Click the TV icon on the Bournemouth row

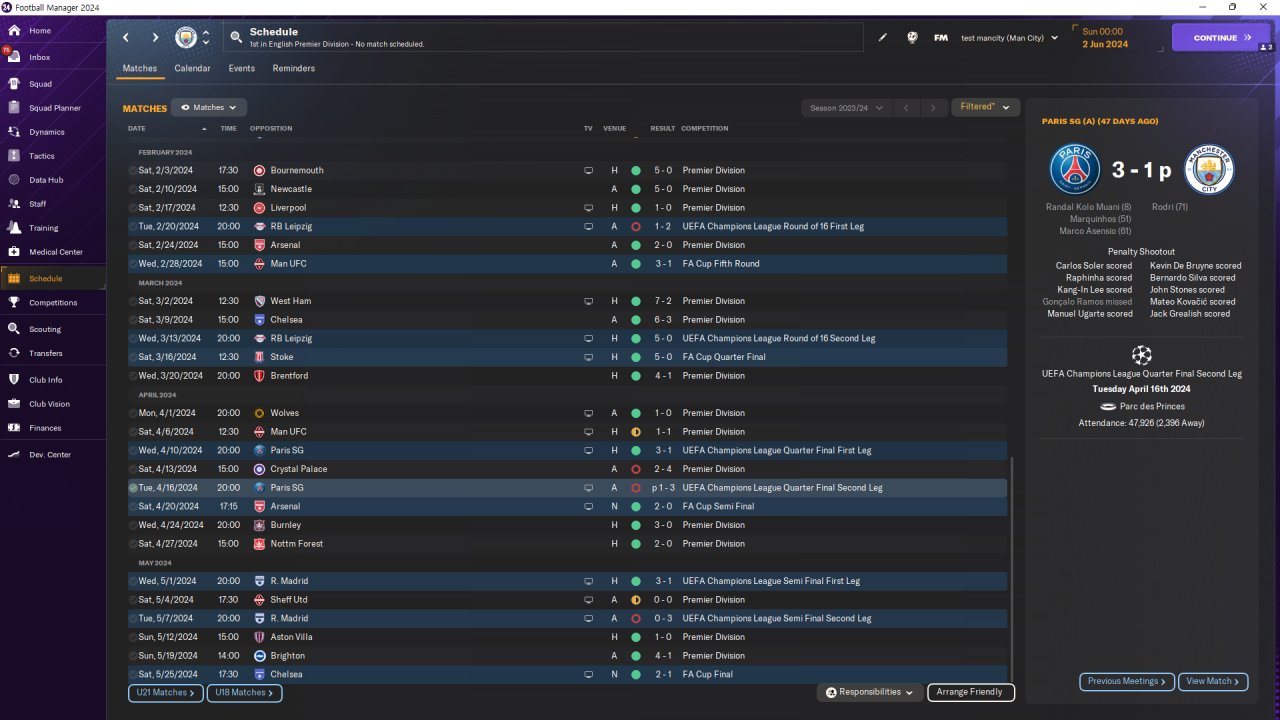click(589, 171)
